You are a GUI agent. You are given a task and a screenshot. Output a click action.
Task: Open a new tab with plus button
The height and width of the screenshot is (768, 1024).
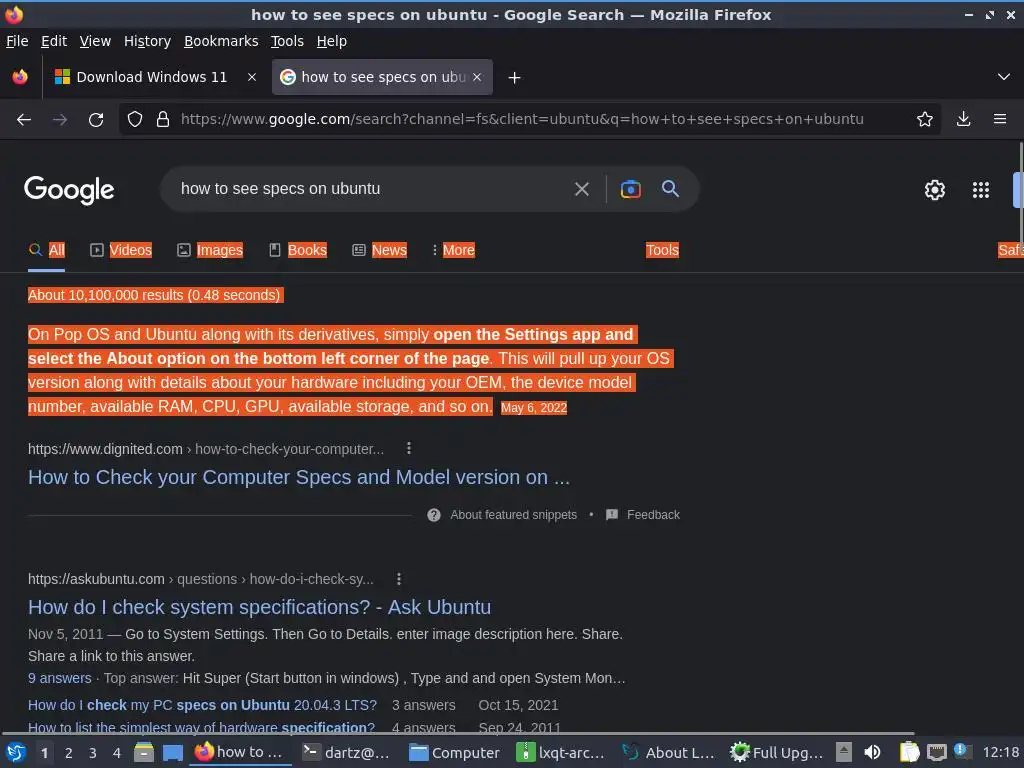tap(515, 78)
